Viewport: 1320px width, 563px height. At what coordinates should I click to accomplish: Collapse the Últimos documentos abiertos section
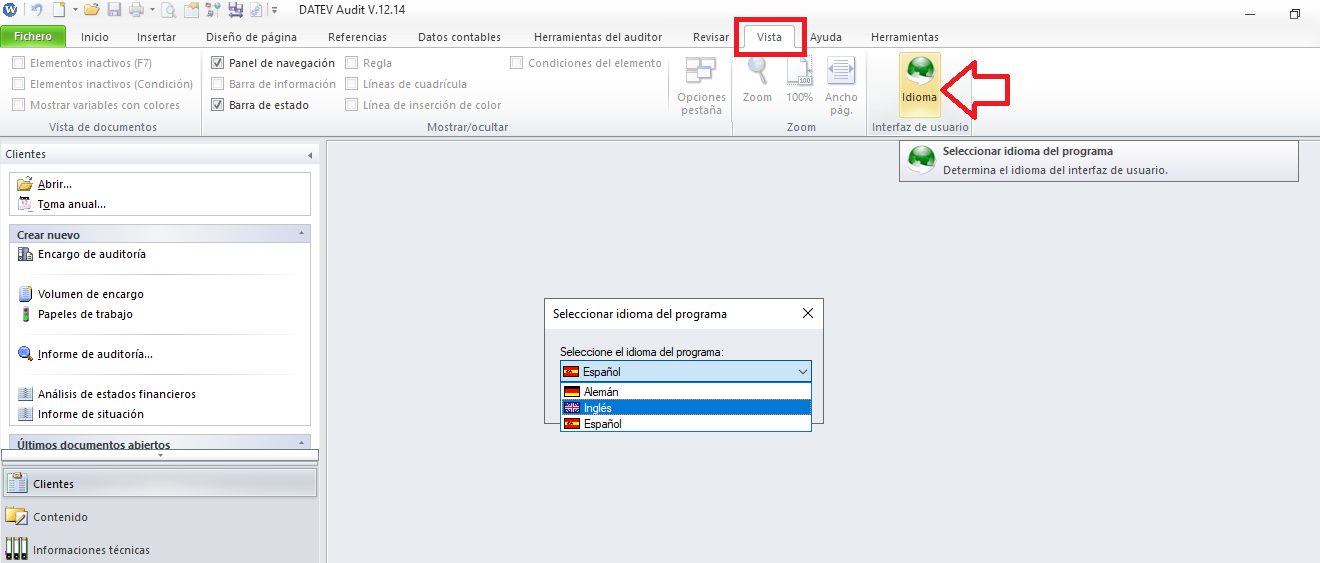pyautogui.click(x=302, y=441)
